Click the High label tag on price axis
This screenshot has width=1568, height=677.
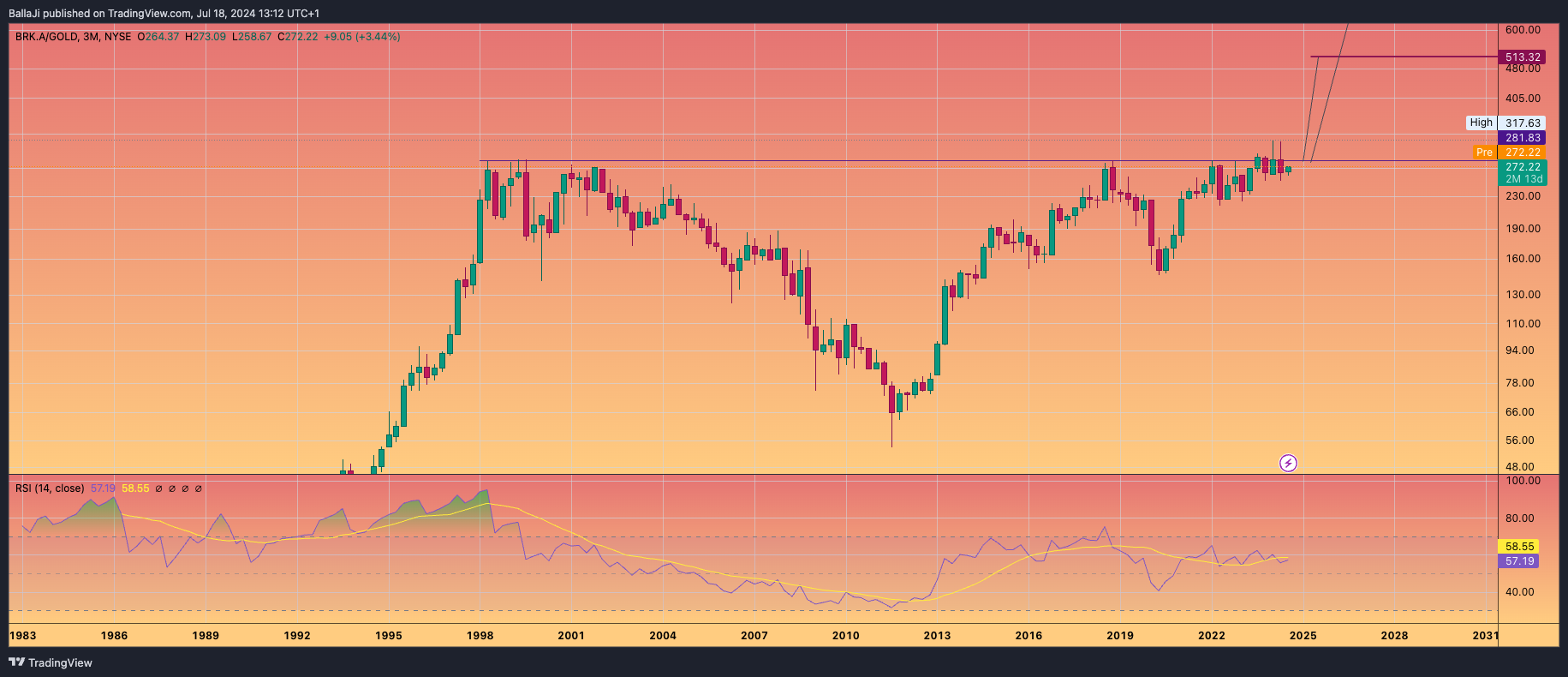click(1481, 123)
